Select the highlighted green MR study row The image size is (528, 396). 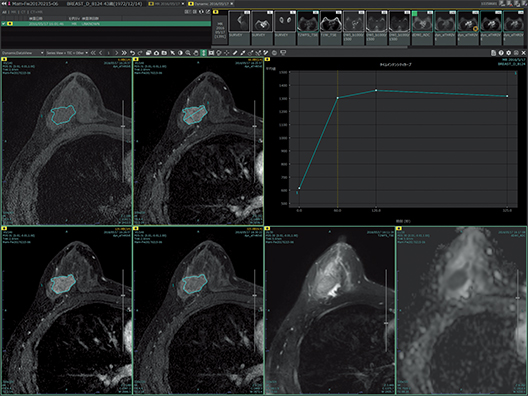[x=106, y=24]
